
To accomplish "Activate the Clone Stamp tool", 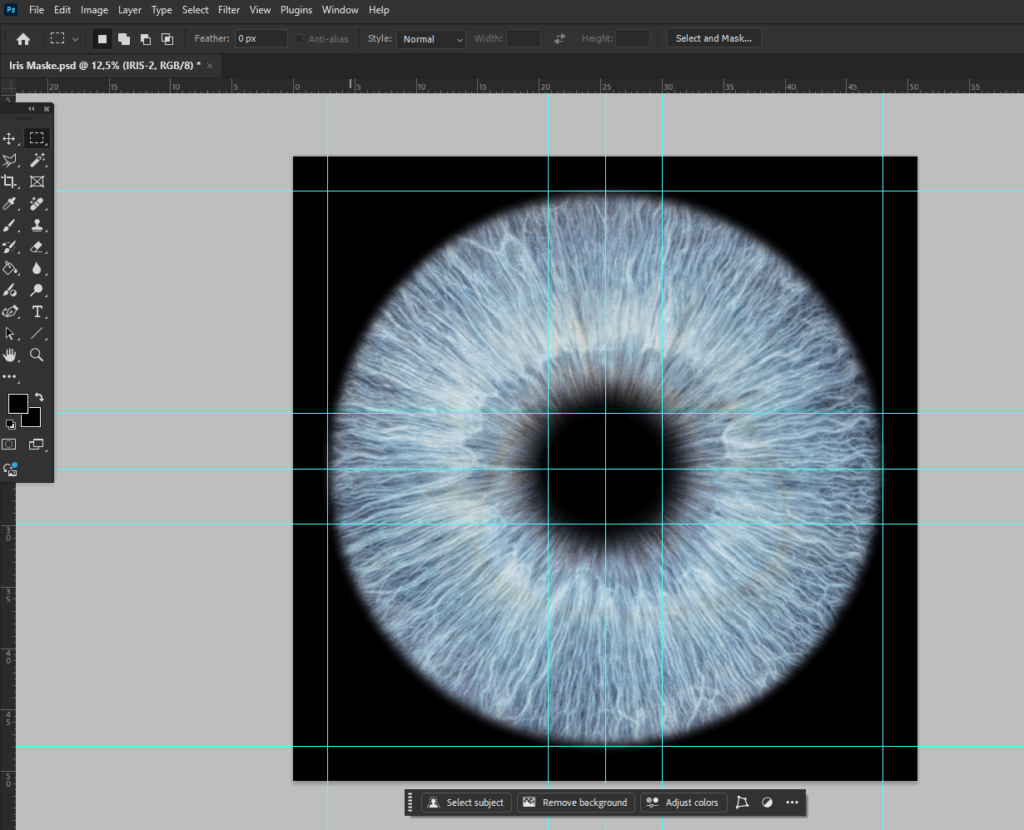I will pos(37,225).
